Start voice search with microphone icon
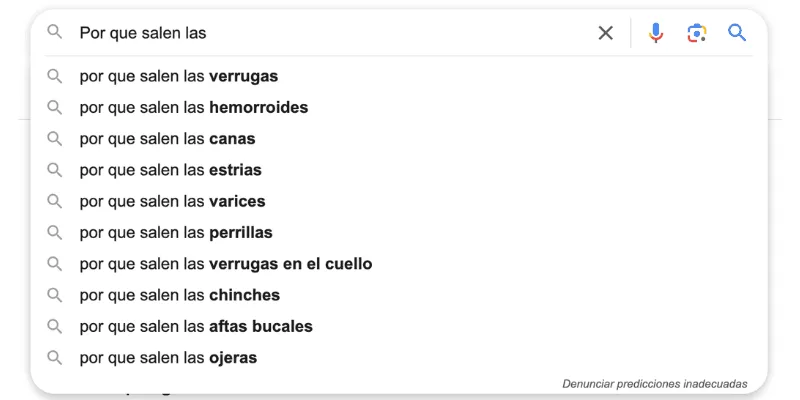 click(656, 33)
